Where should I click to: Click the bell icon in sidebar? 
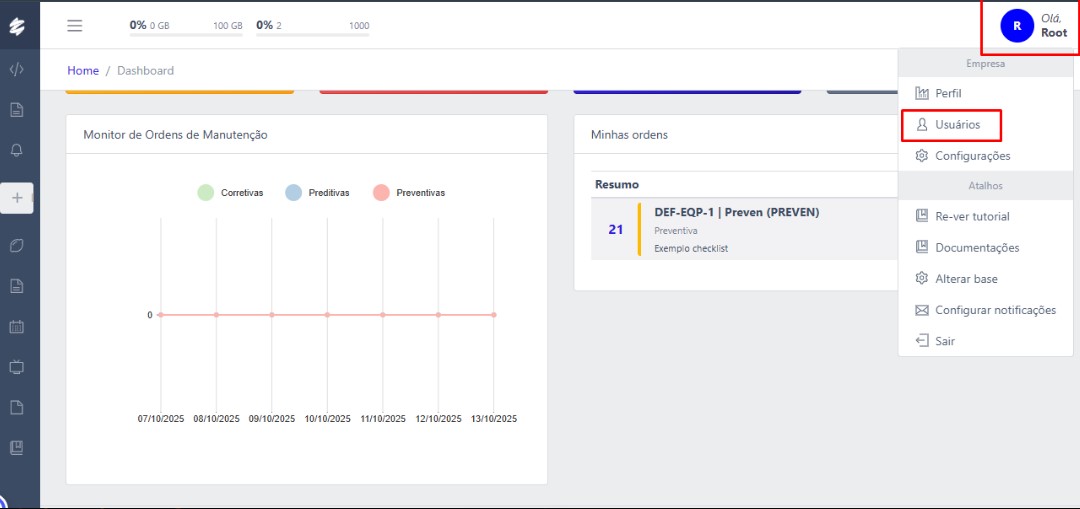(x=17, y=150)
